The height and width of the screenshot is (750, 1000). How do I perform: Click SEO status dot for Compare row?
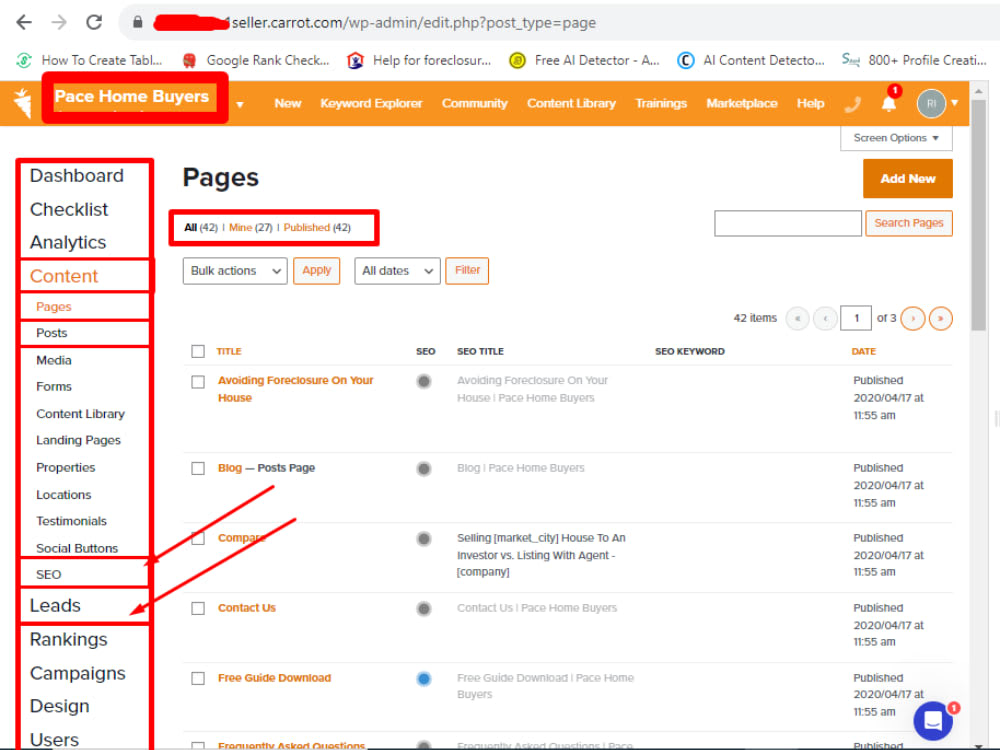(423, 539)
